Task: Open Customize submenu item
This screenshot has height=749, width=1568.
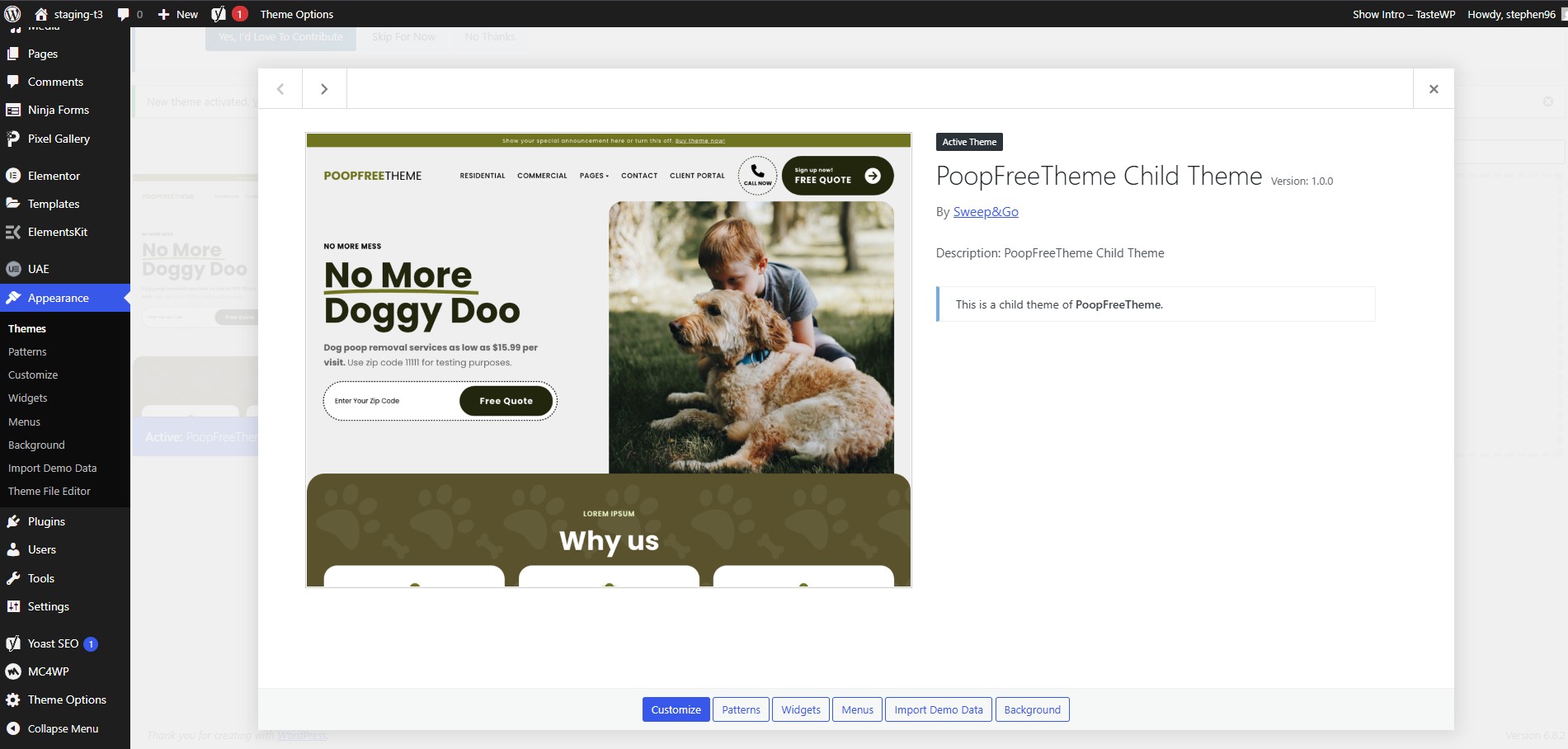Action: [x=33, y=374]
